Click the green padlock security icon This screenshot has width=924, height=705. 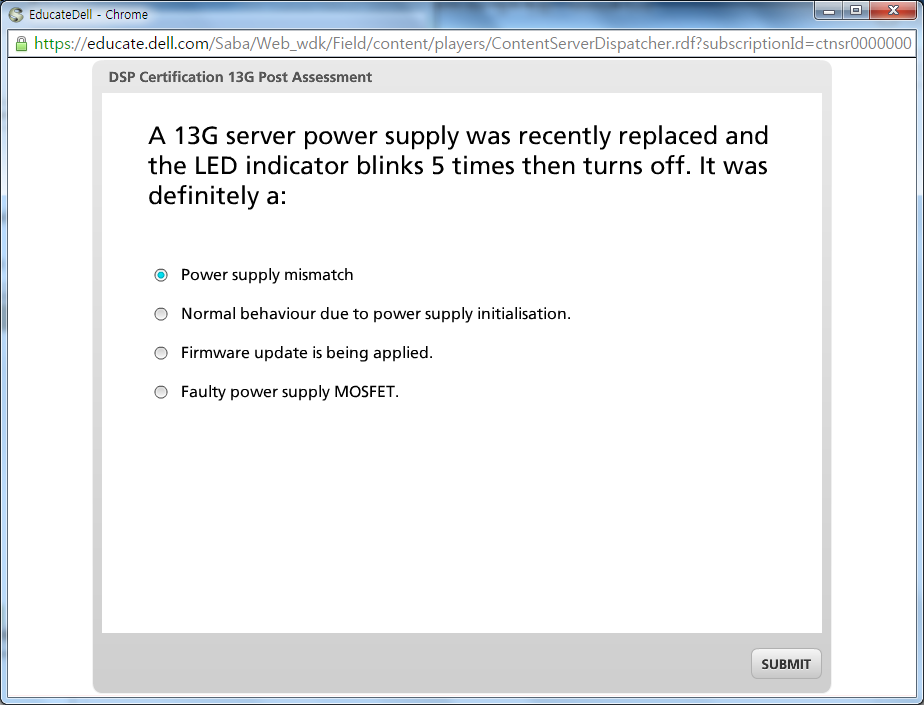tap(21, 44)
